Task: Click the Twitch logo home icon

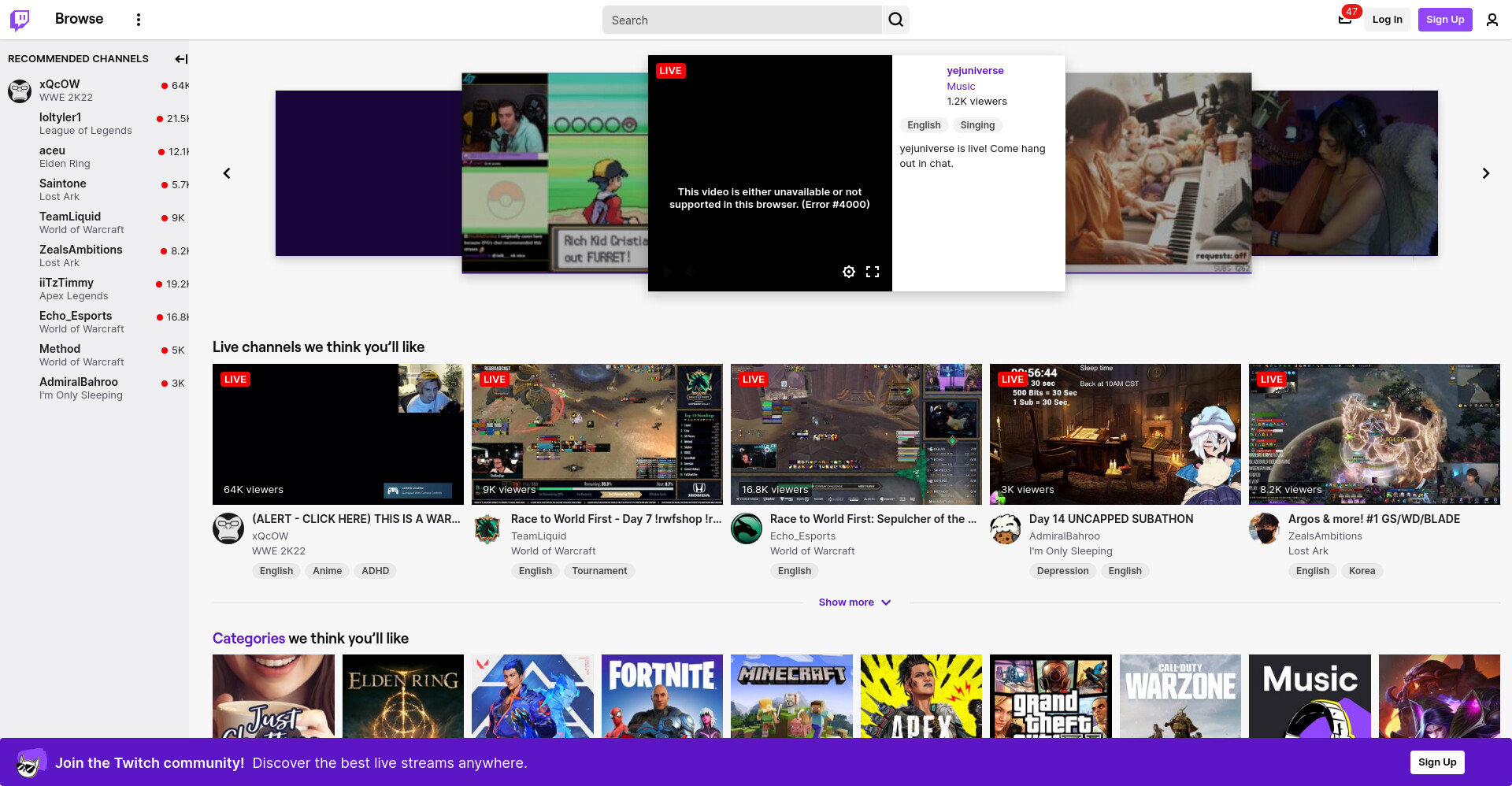Action: [20, 20]
